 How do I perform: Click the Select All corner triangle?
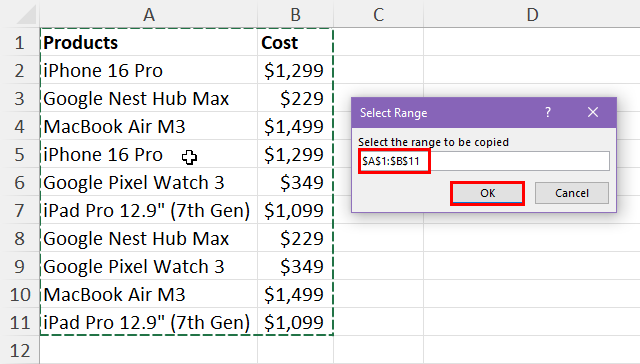(x=27, y=15)
